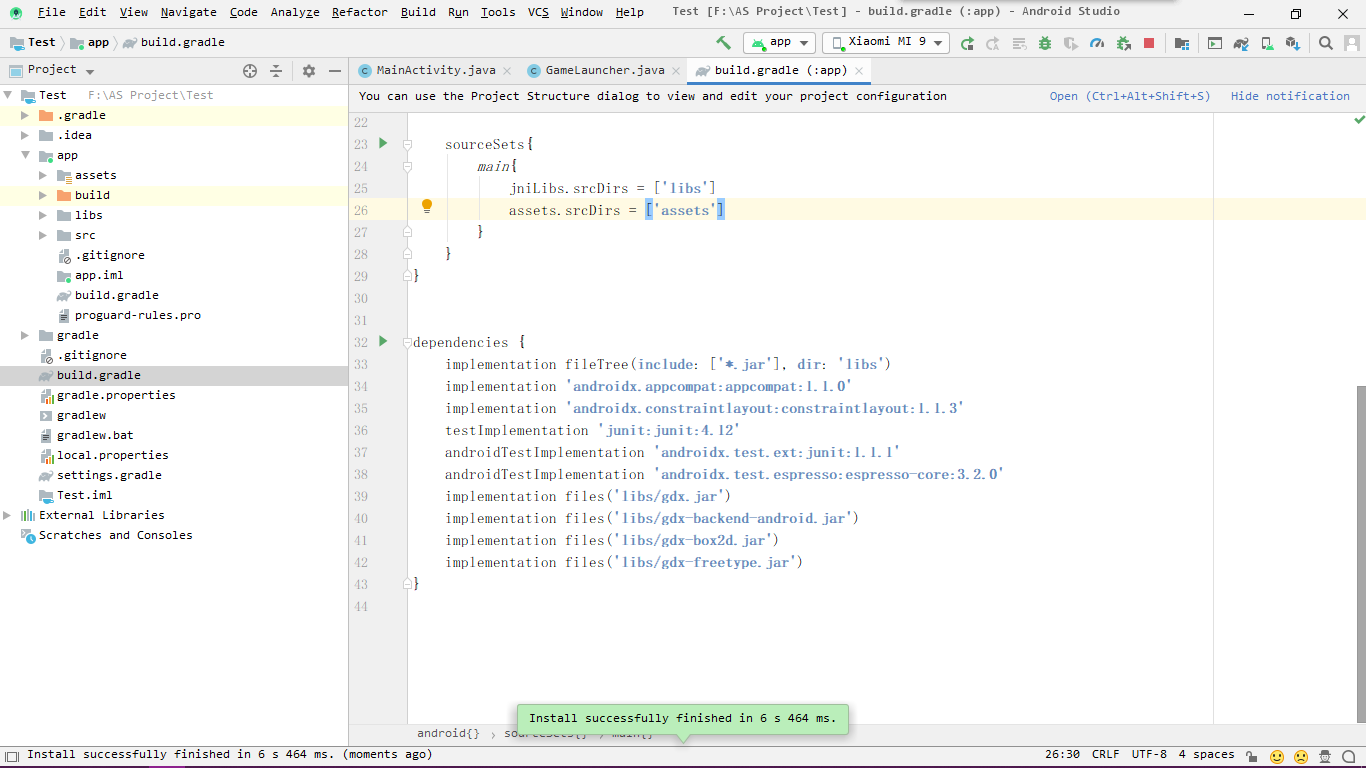Click the run gutter arrow on line 32
Viewport: 1366px width, 768px height.
click(383, 342)
